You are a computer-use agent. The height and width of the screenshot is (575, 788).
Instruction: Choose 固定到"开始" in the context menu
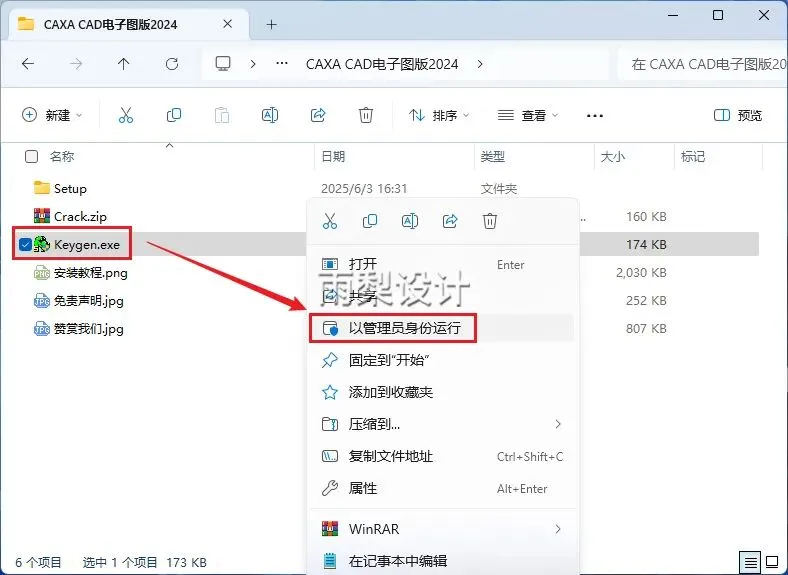tap(442, 360)
